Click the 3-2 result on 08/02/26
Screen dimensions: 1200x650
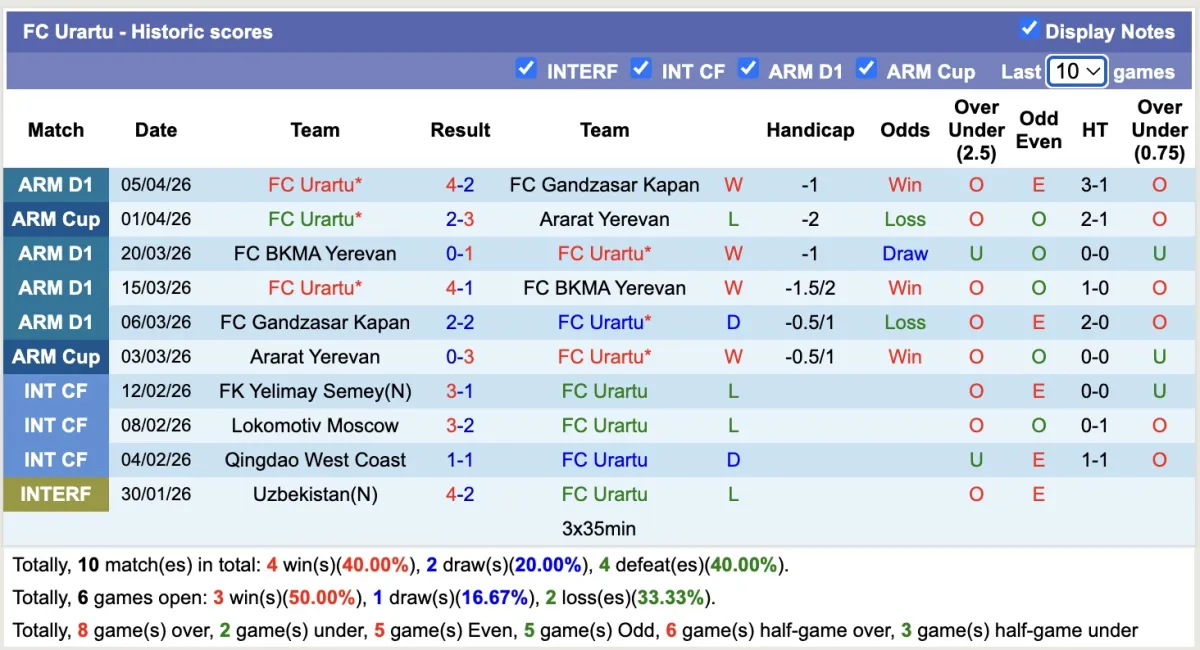[460, 426]
